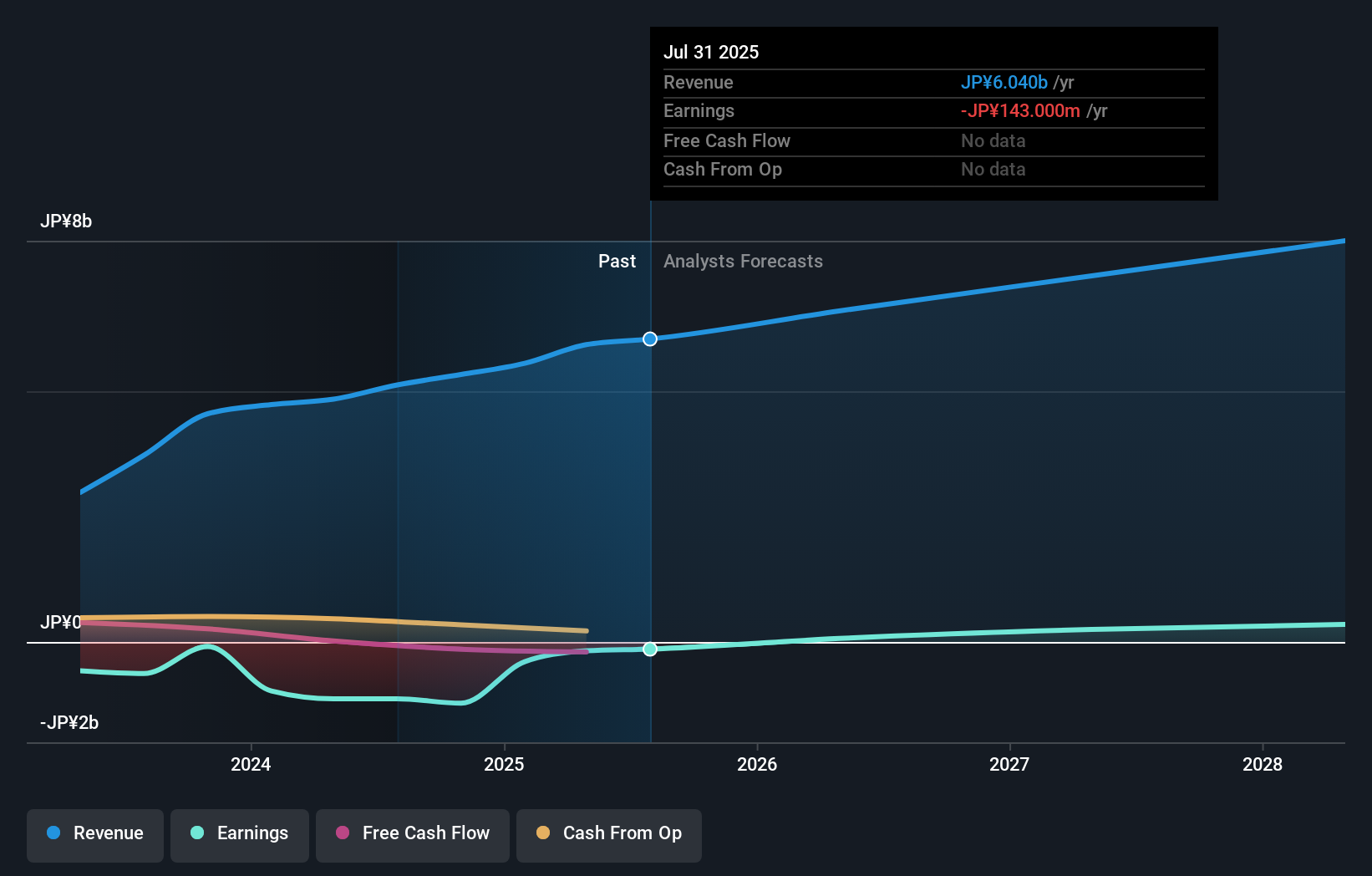This screenshot has height=876, width=1372.
Task: Toggle the Earnings series visibility
Action: [239, 833]
